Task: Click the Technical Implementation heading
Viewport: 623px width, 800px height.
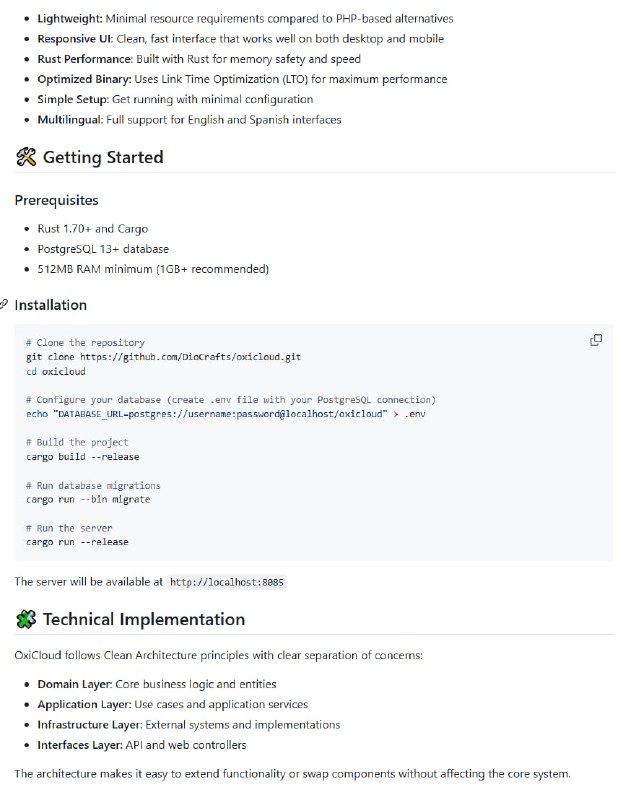Action: pyautogui.click(x=143, y=620)
